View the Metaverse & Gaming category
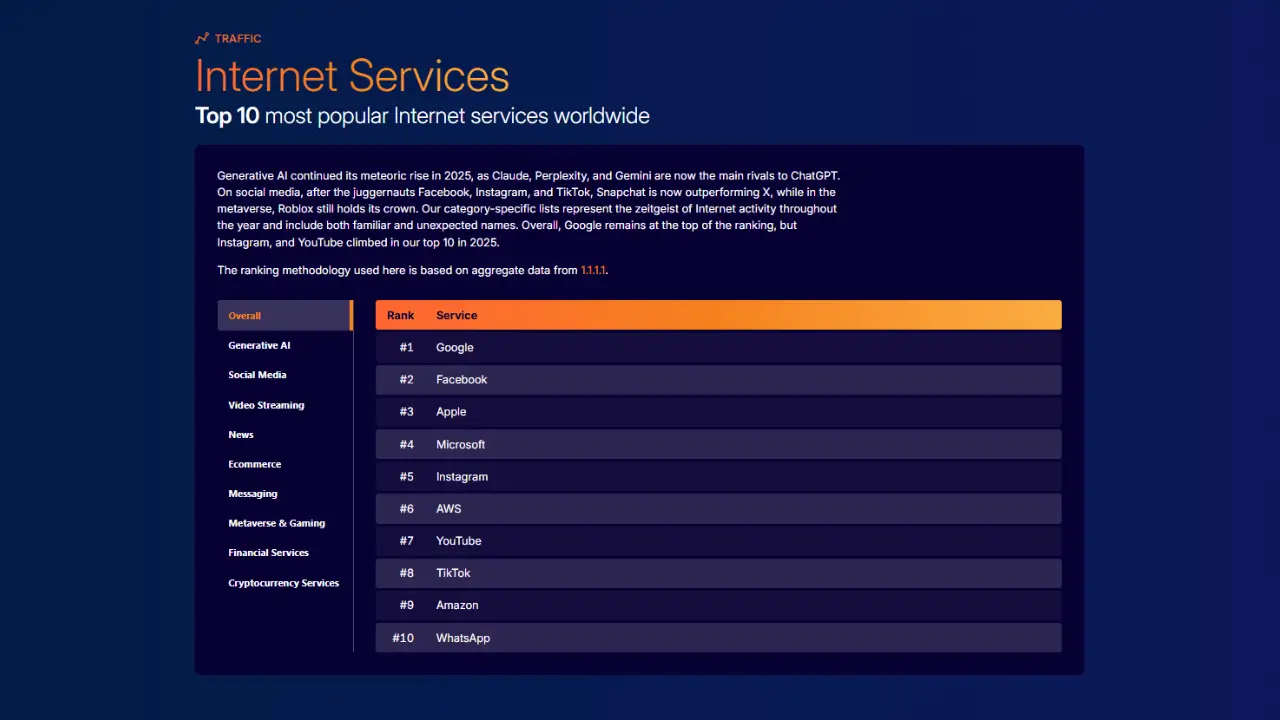This screenshot has width=1280, height=720. (x=276, y=523)
